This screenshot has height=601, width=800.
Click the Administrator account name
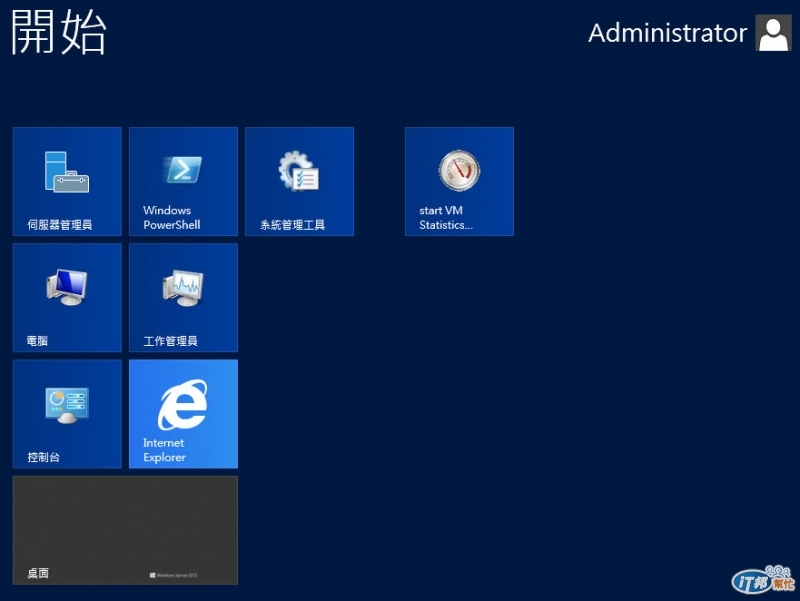[x=667, y=33]
